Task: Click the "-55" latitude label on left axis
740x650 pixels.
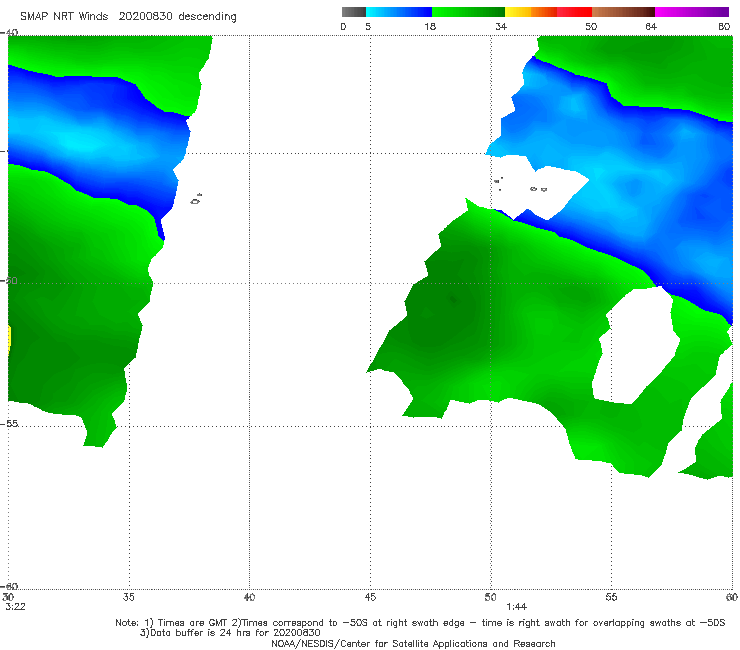Action: [9, 424]
